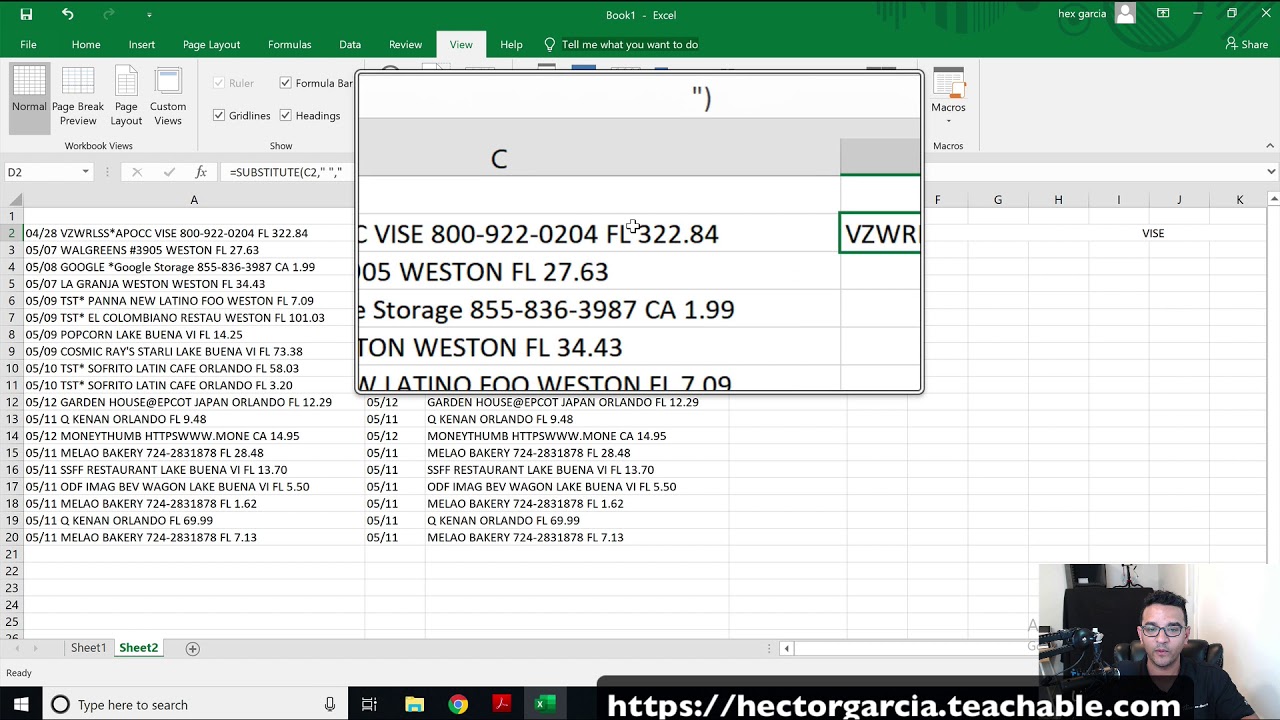1280x720 pixels.
Task: Click the formula bar SUBSTITUTE text
Action: point(286,172)
